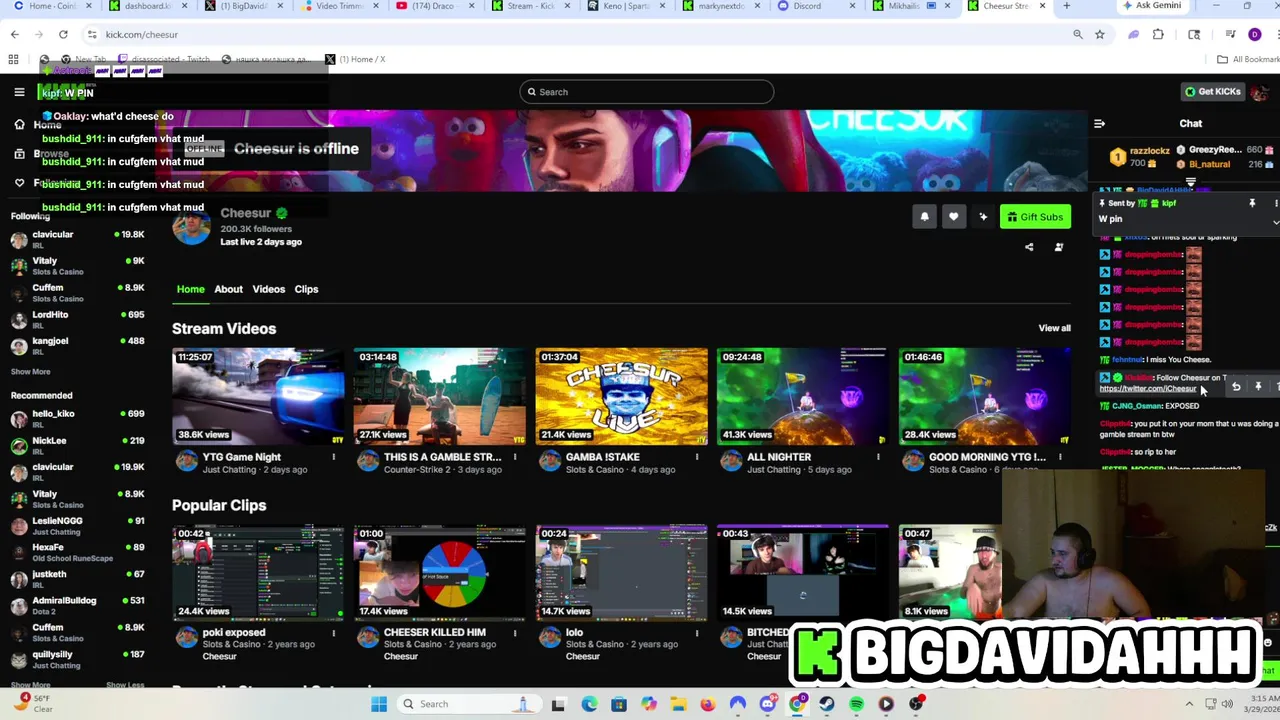1280x720 pixels.
Task: Open the CHEESER KILLED HIM clip thumbnail
Action: pyautogui.click(x=439, y=573)
